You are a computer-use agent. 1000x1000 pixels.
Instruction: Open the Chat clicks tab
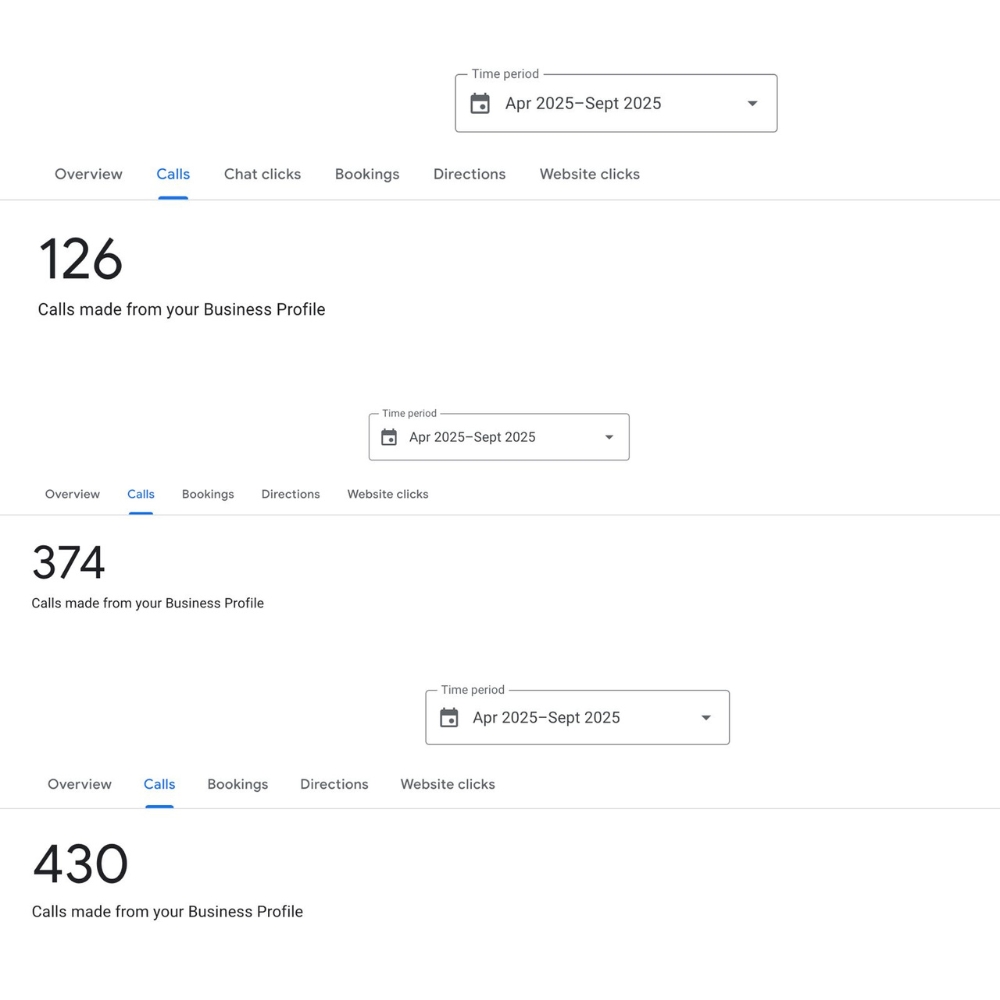click(x=262, y=174)
